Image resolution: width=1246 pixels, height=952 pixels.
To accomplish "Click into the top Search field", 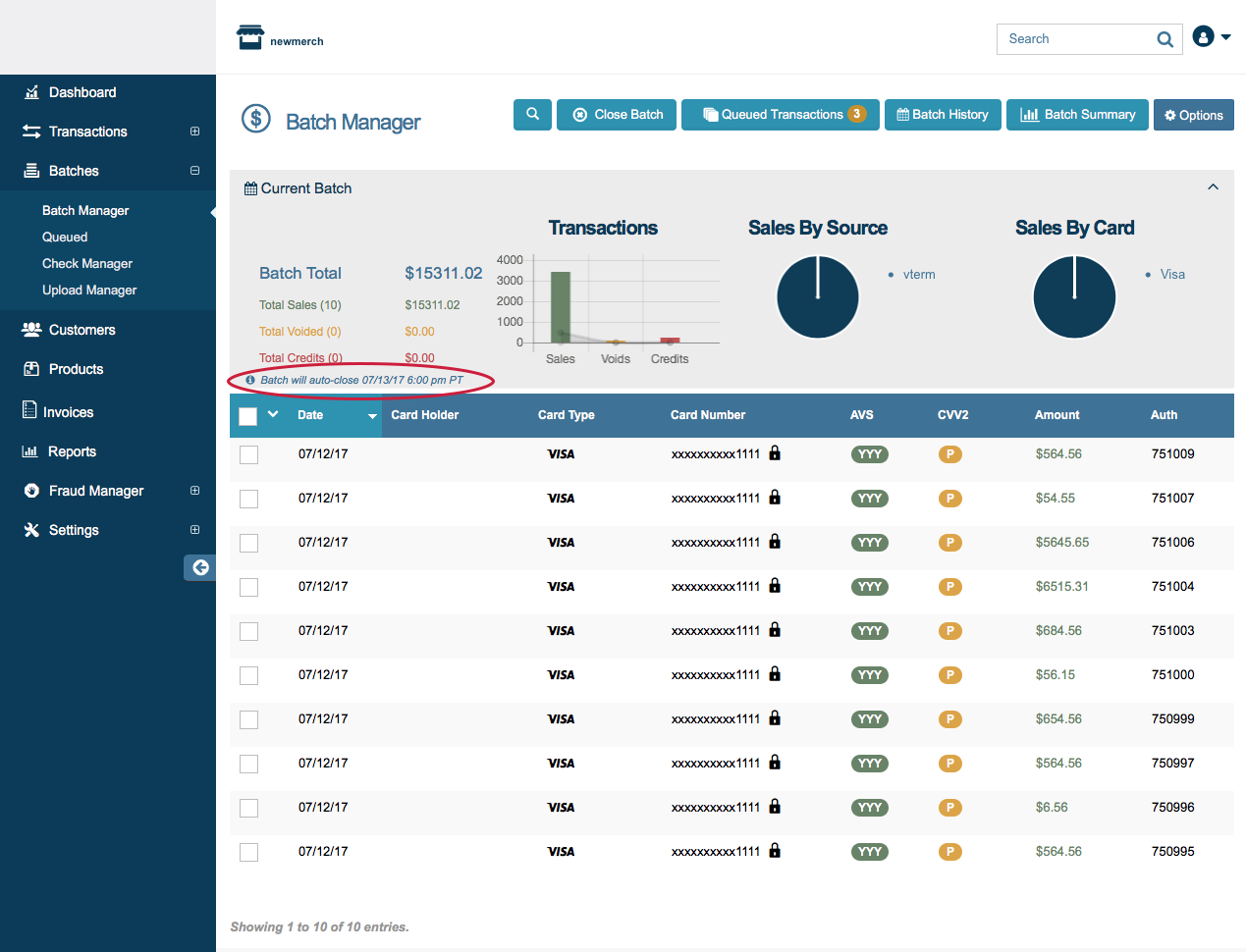I will click(x=1075, y=39).
